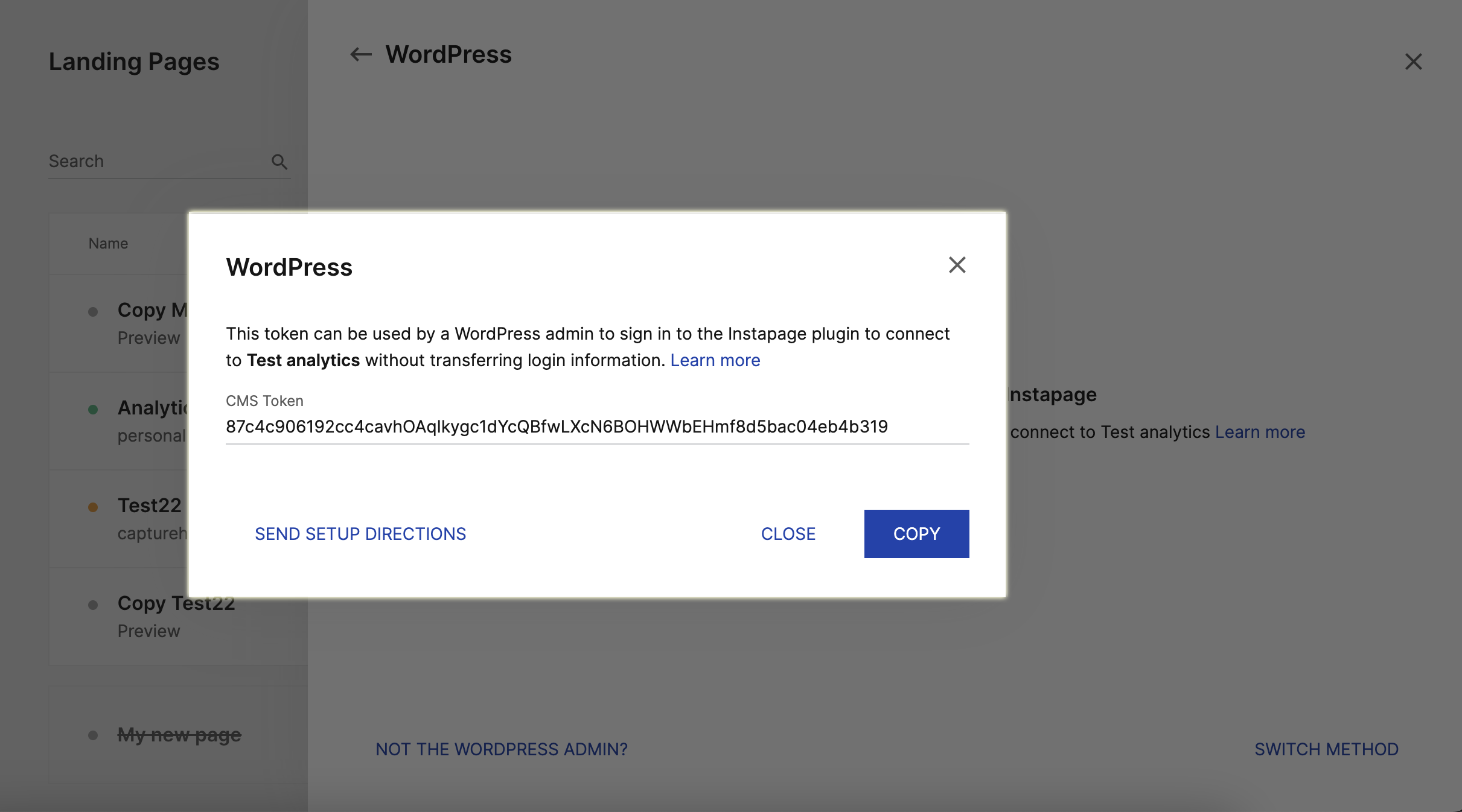
Task: Click SWITCH METHOD
Action: click(1326, 749)
